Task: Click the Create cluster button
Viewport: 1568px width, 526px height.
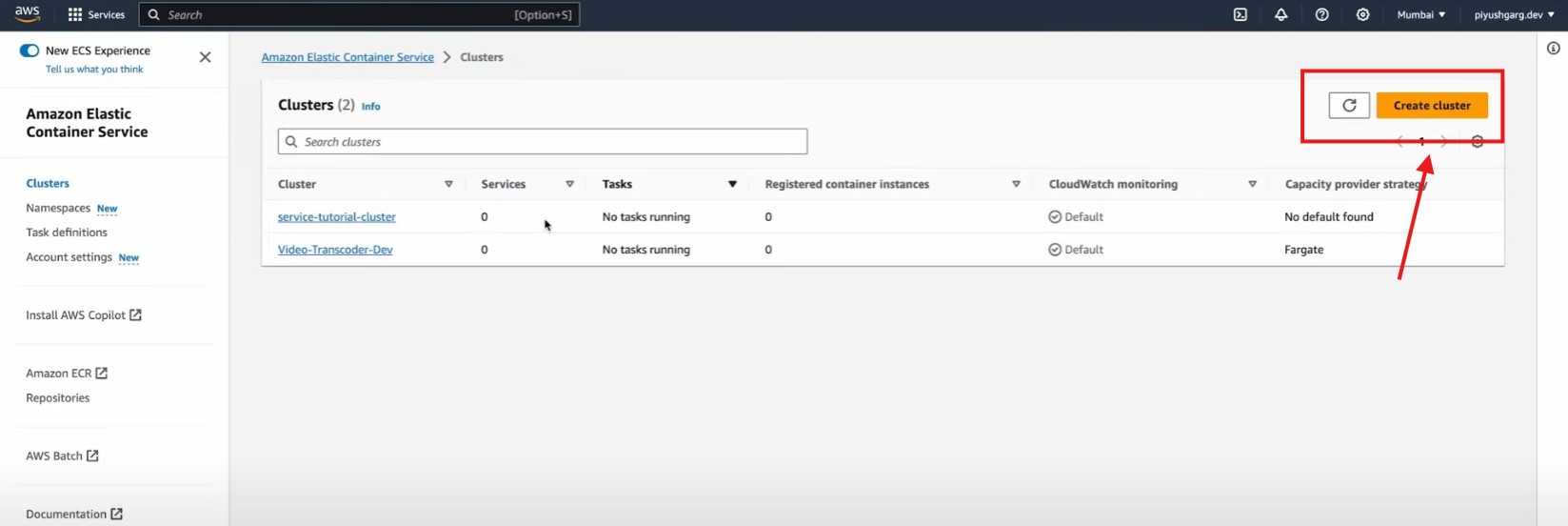Action: [x=1431, y=106]
